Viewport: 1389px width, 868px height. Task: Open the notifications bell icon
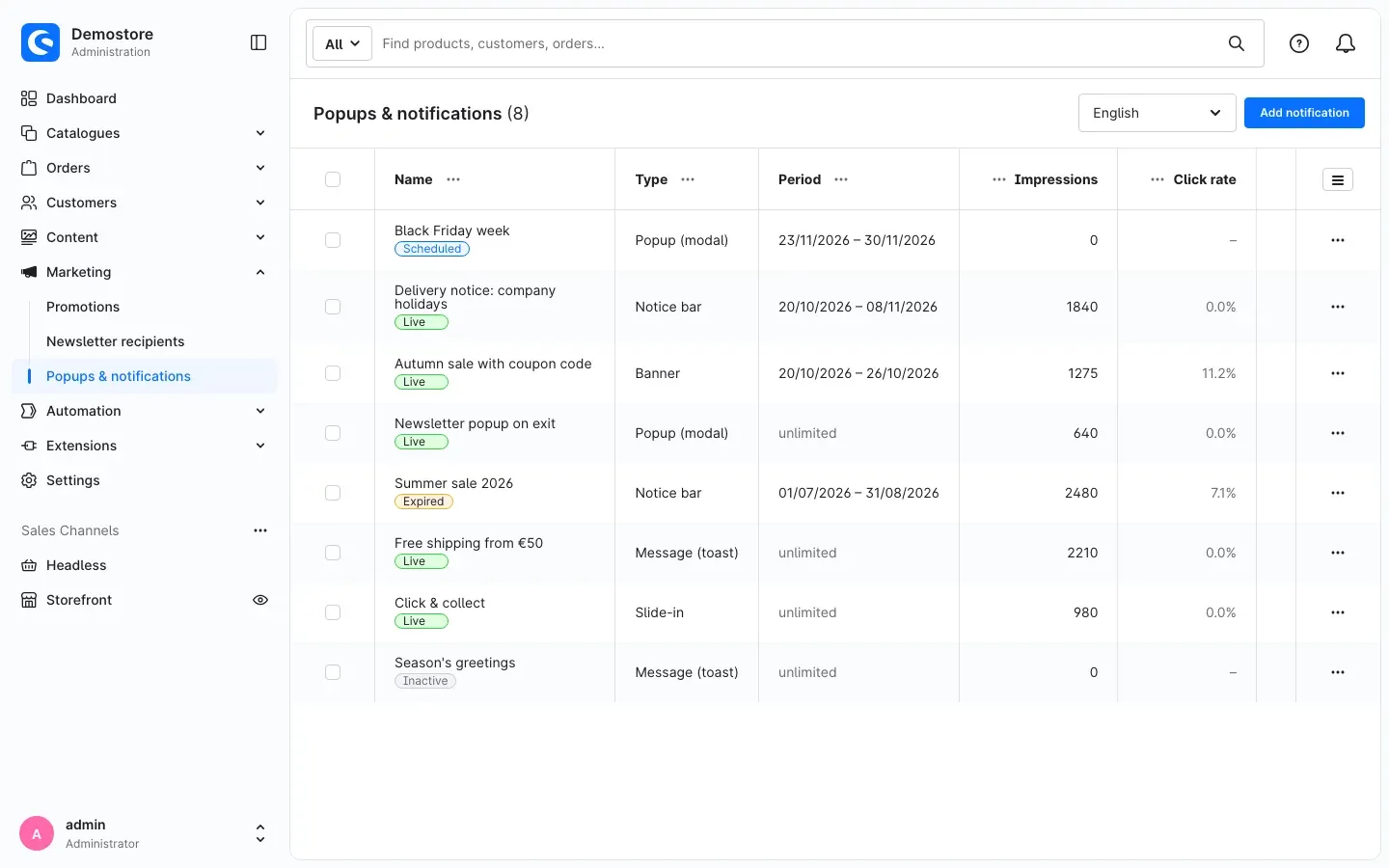(1346, 43)
